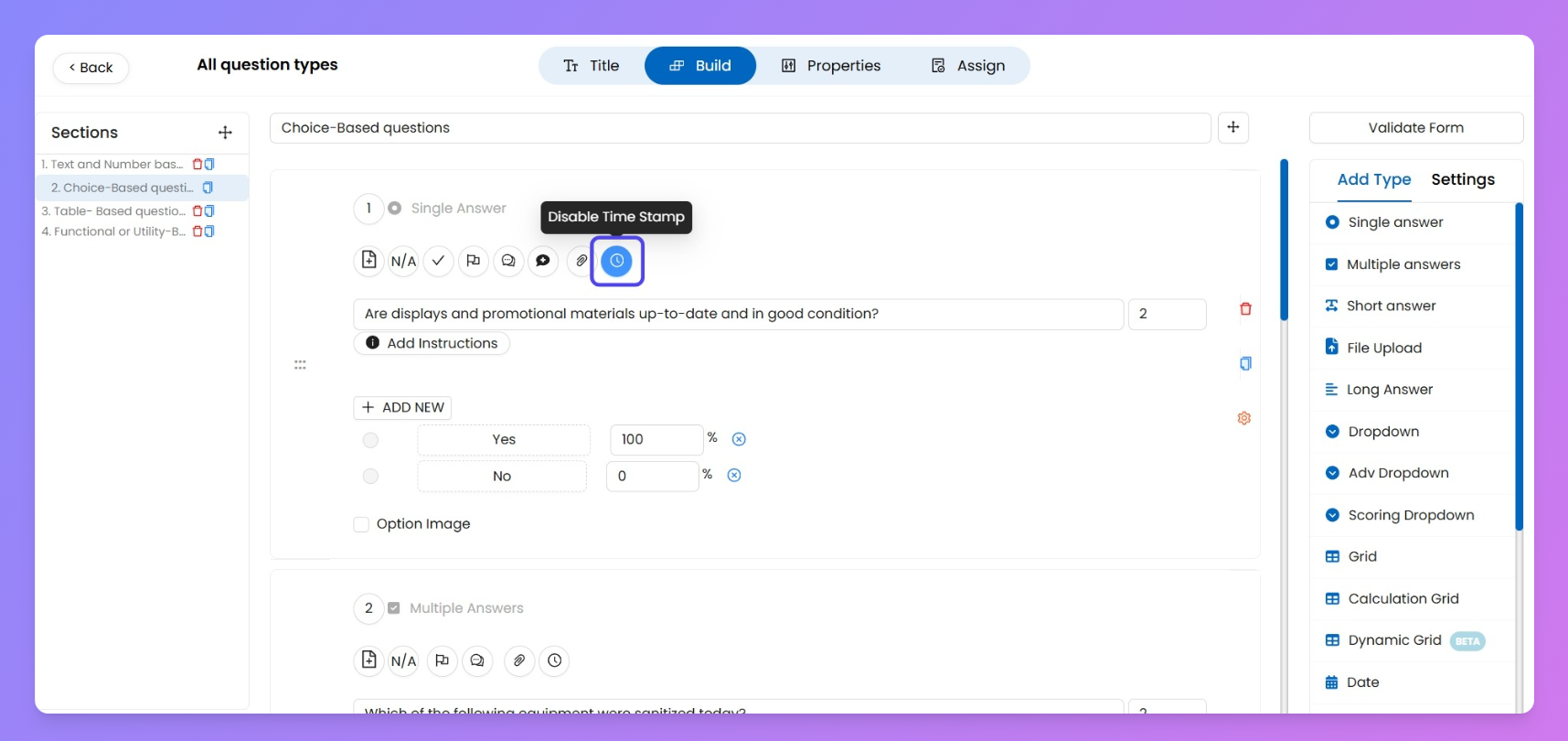Toggle the attachment paperclip for question 1
This screenshot has height=741, width=1568.
tap(581, 261)
